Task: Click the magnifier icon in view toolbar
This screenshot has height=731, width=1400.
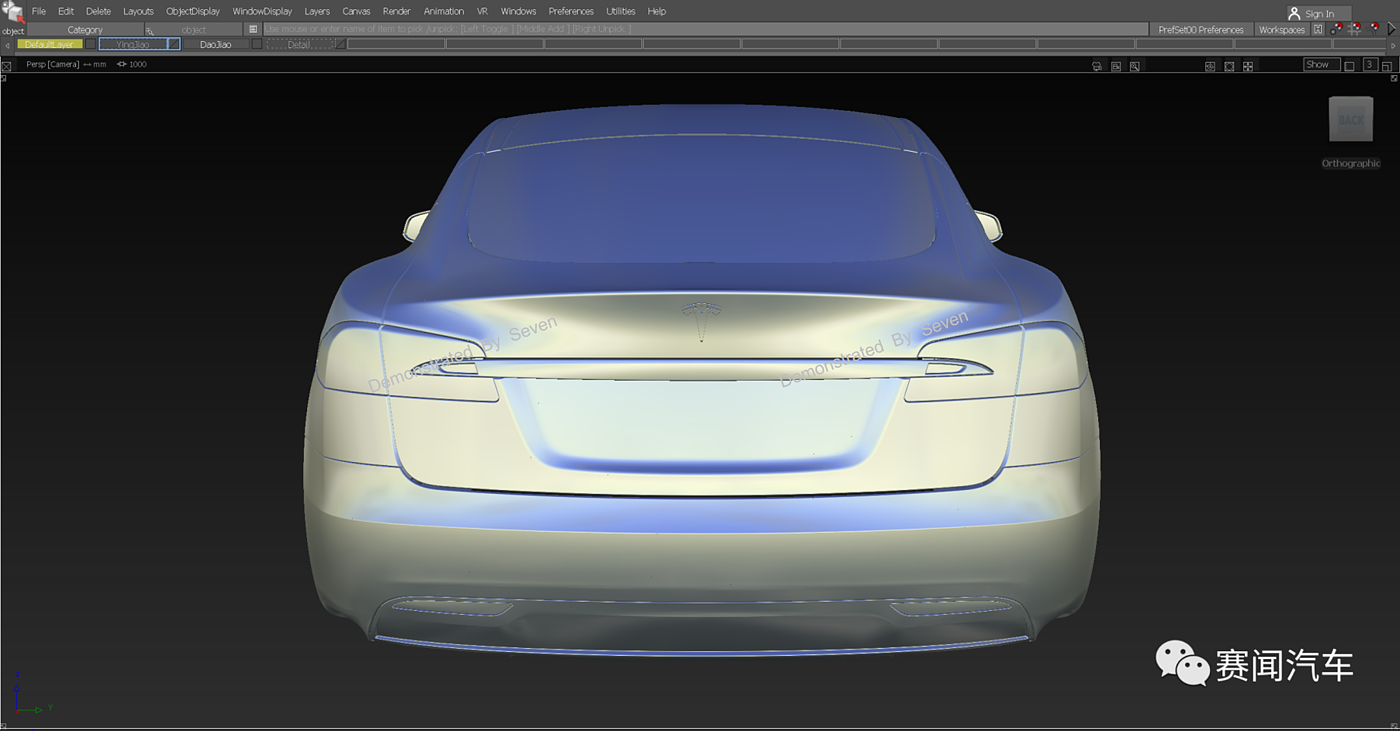Action: 1135,66
